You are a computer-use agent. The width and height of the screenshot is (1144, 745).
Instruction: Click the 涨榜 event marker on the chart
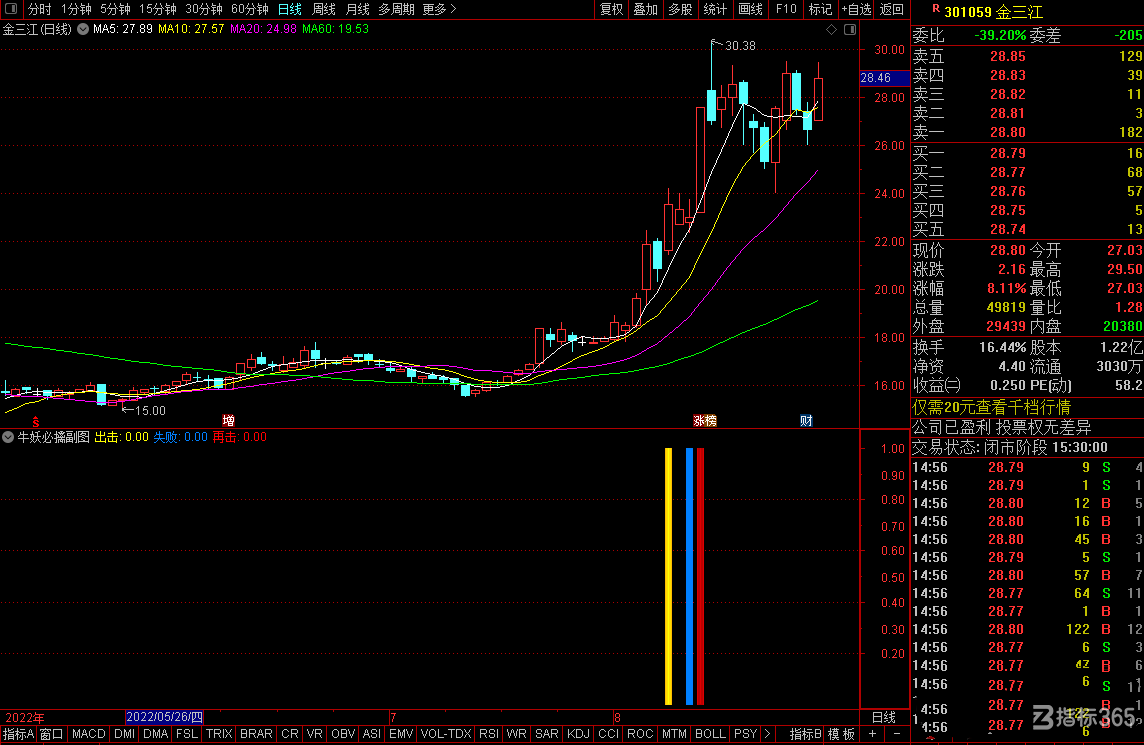click(x=705, y=420)
